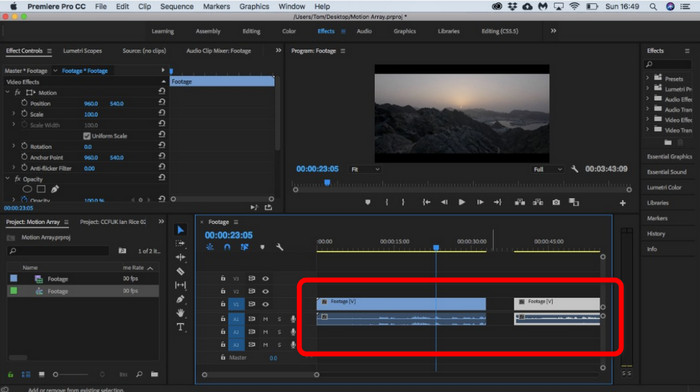
Task: Expand the Presets folder in Effects
Action: click(x=647, y=78)
